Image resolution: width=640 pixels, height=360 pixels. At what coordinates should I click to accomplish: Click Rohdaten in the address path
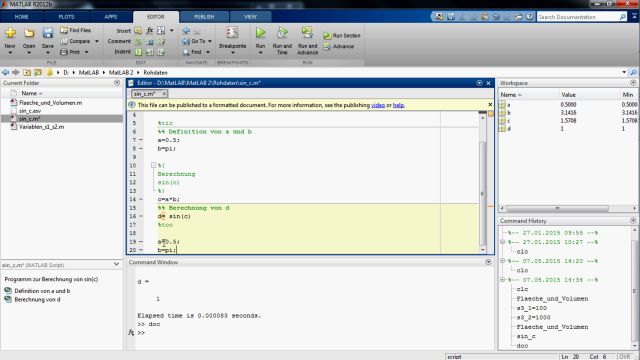pos(156,72)
